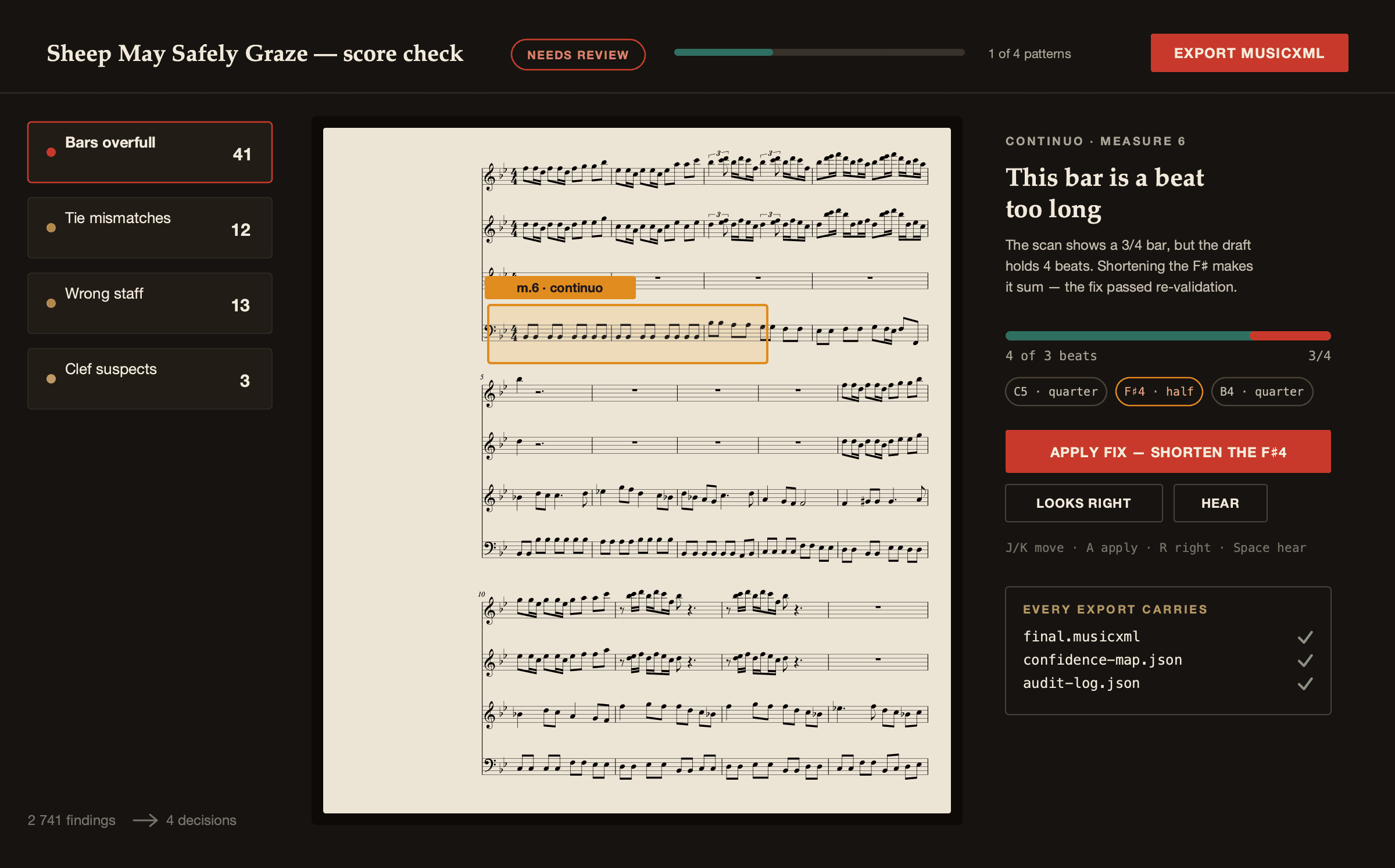Mark the bar as Looks Right
1395x868 pixels.
click(1083, 503)
